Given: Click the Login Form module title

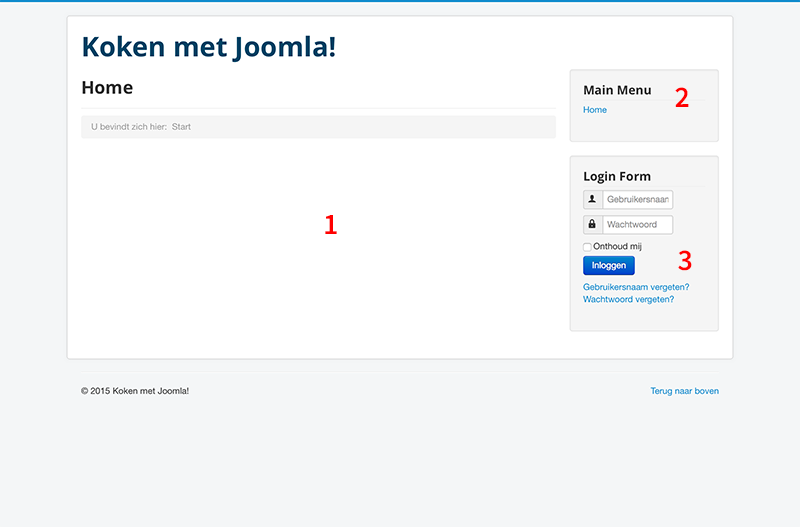Looking at the screenshot, I should pyautogui.click(x=617, y=177).
